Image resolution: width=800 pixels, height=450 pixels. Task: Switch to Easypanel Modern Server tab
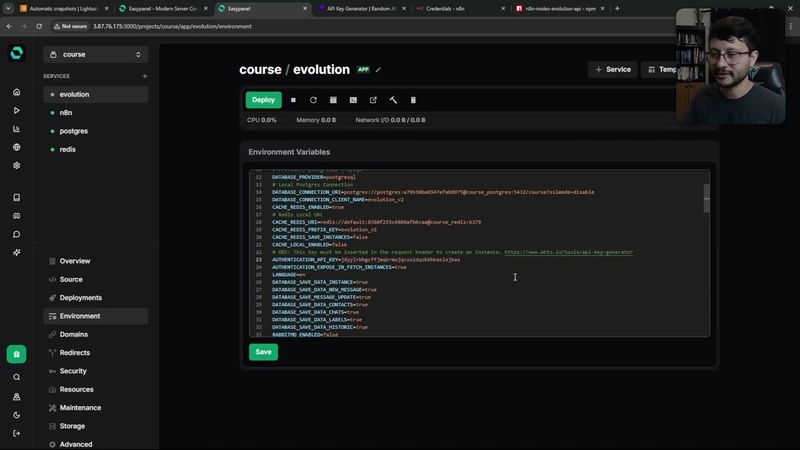tap(163, 9)
